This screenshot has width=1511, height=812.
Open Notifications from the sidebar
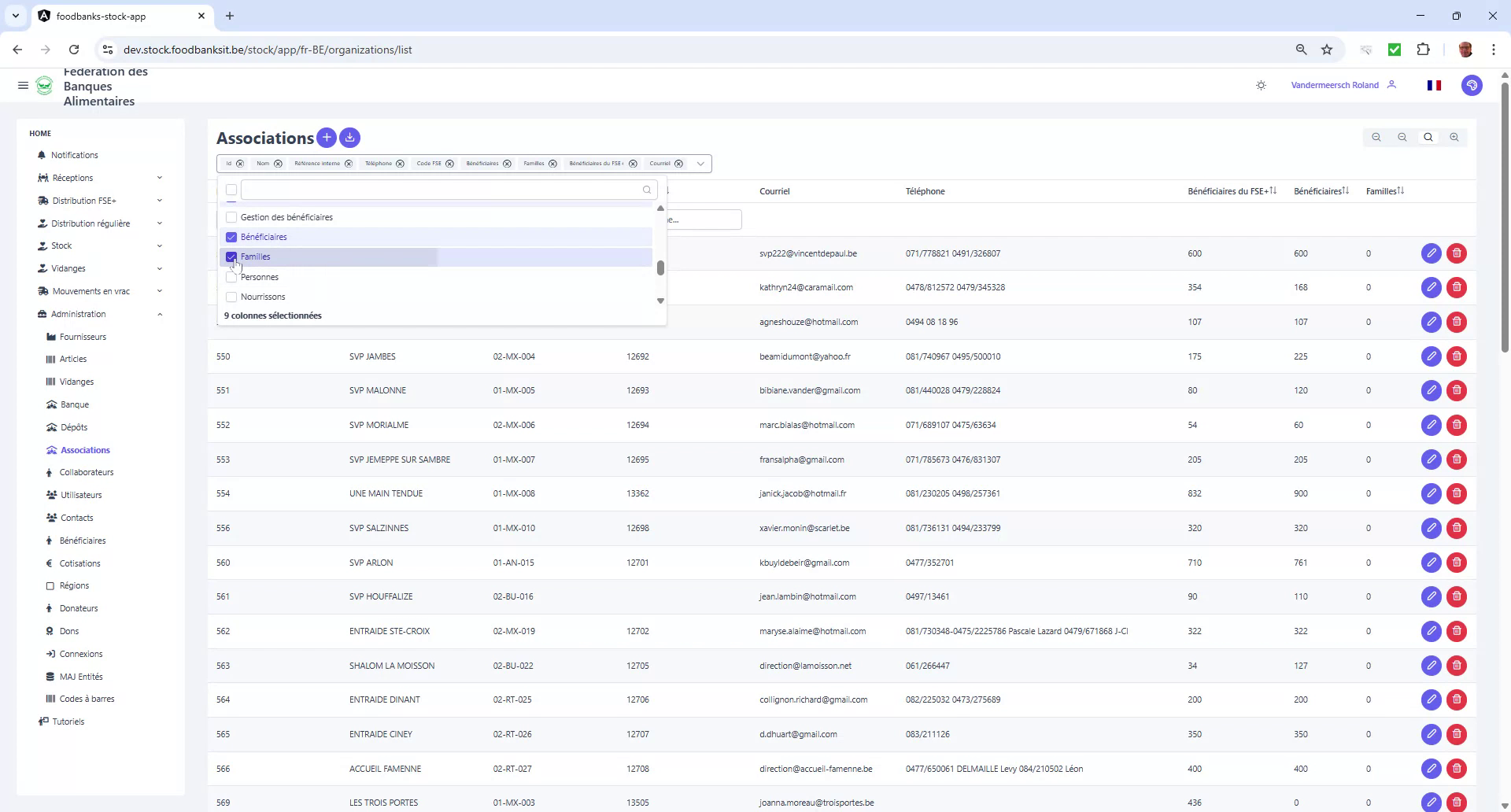(74, 155)
